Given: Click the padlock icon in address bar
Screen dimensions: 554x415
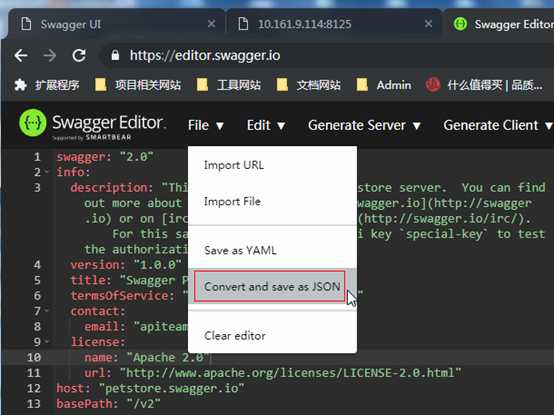Looking at the screenshot, I should pyautogui.click(x=115, y=55).
